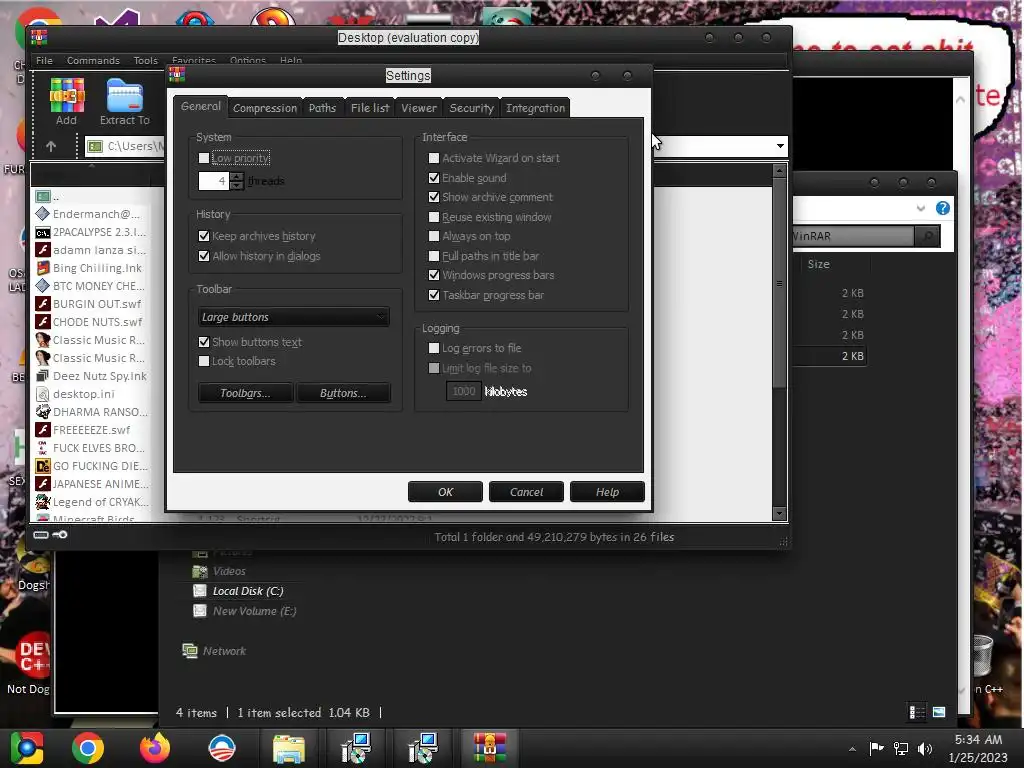Open the Large buttons toolbar dropdown
The width and height of the screenshot is (1024, 768).
293,317
